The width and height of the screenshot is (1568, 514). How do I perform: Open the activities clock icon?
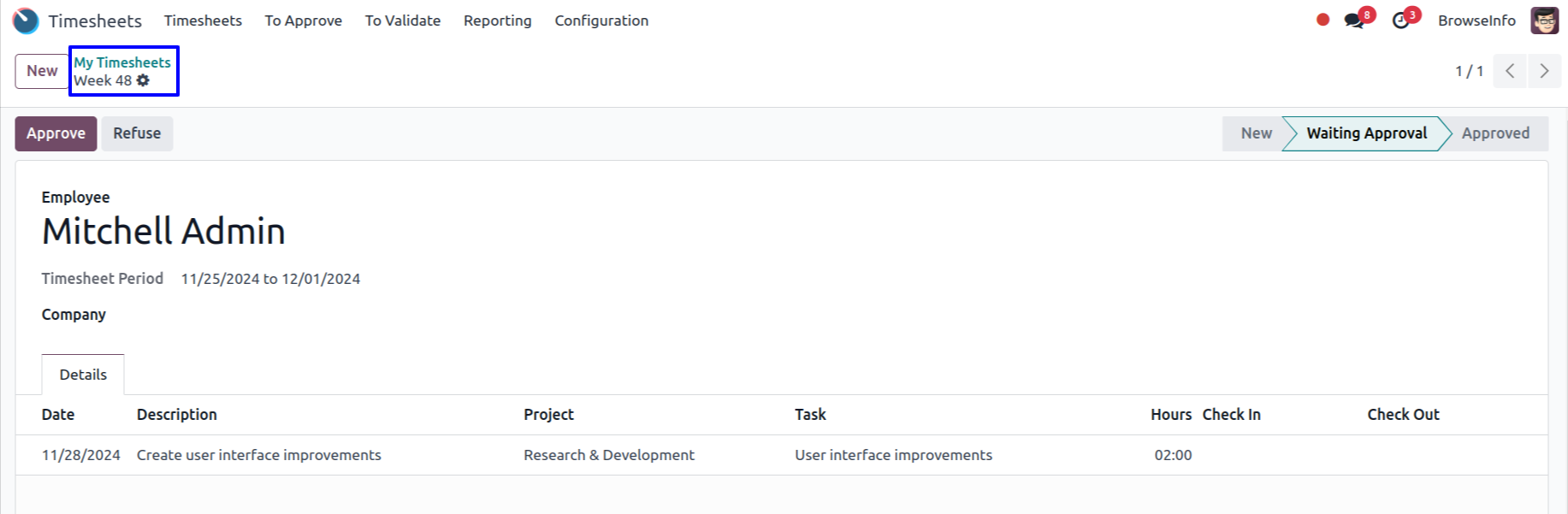pos(1400,21)
